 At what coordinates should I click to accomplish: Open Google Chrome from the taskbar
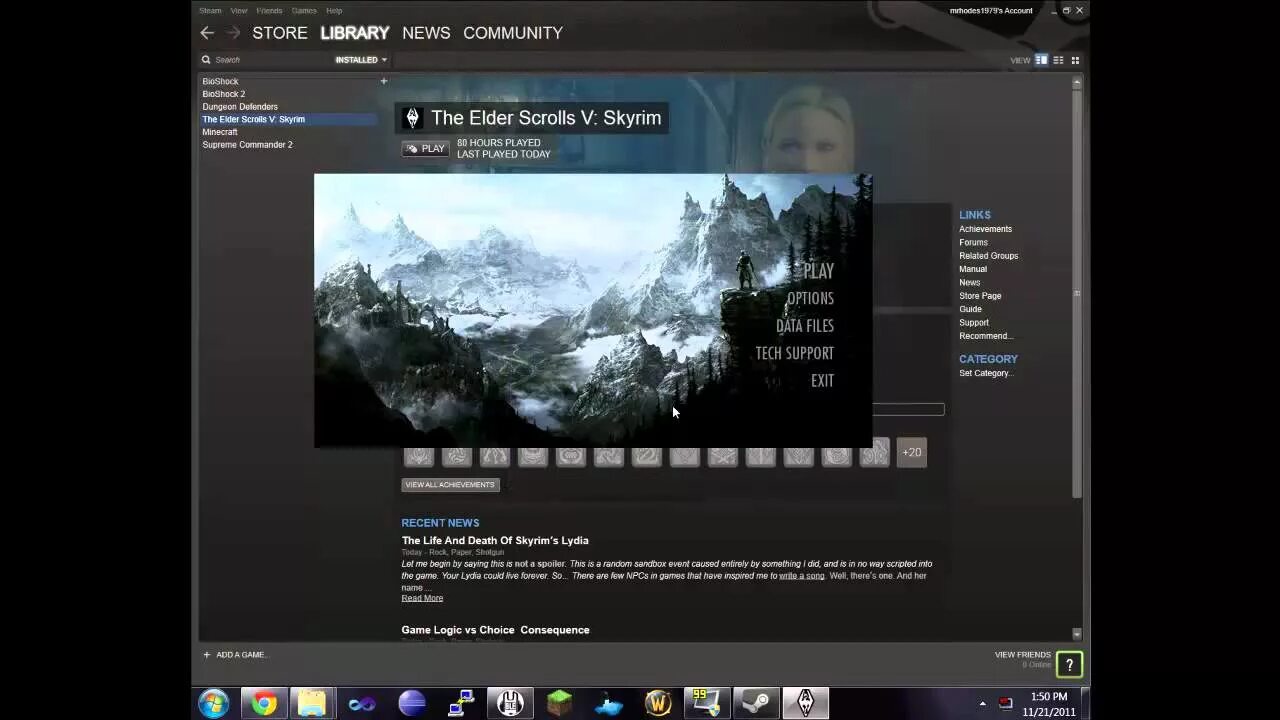(x=264, y=703)
